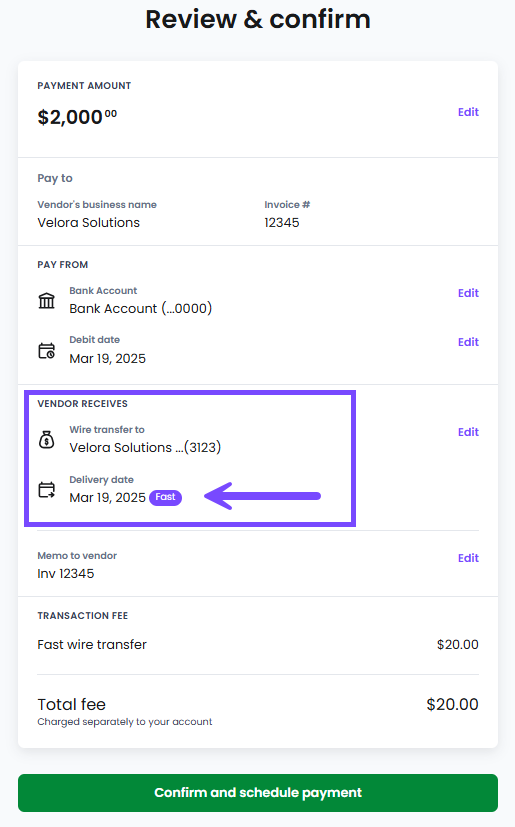This screenshot has height=827, width=515.
Task: Click the Total fee $20.00 amount
Action: (x=452, y=704)
